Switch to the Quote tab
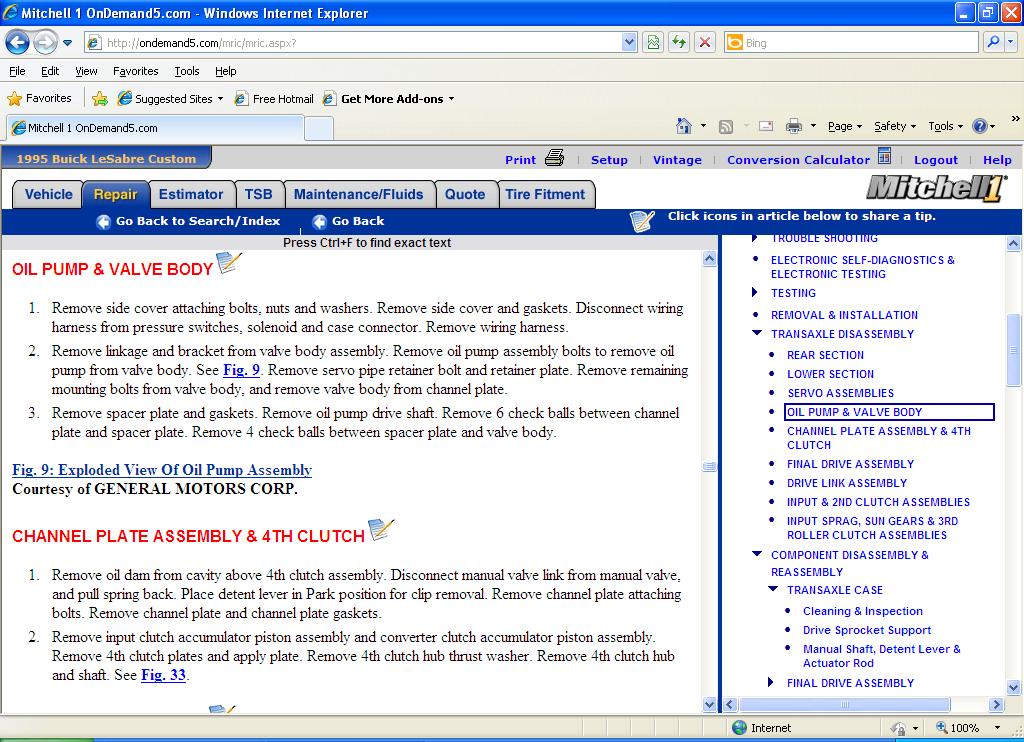The image size is (1024, 742). point(465,194)
